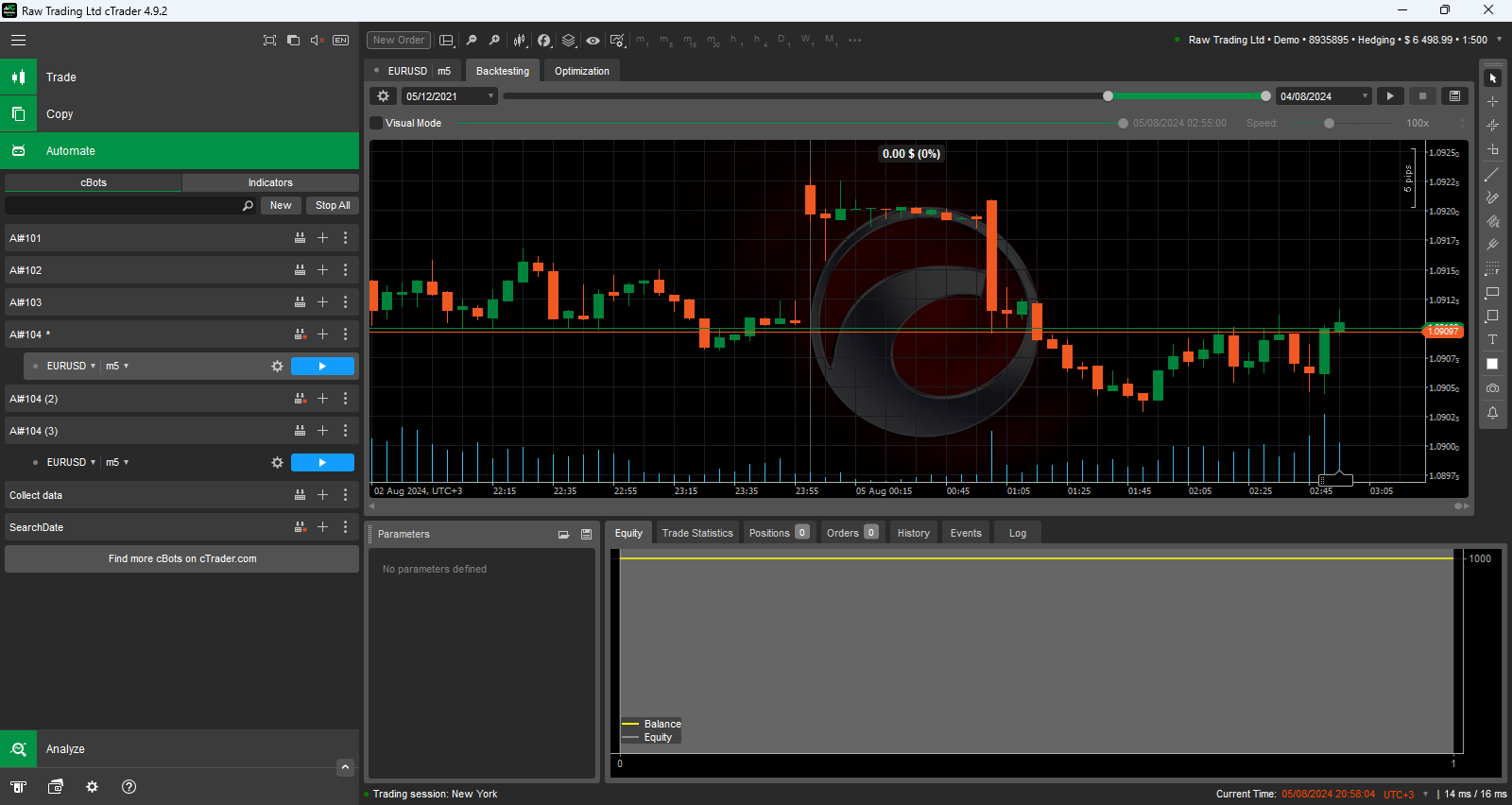The height and width of the screenshot is (805, 1512).
Task: Zoom out the chart
Action: tap(472, 41)
